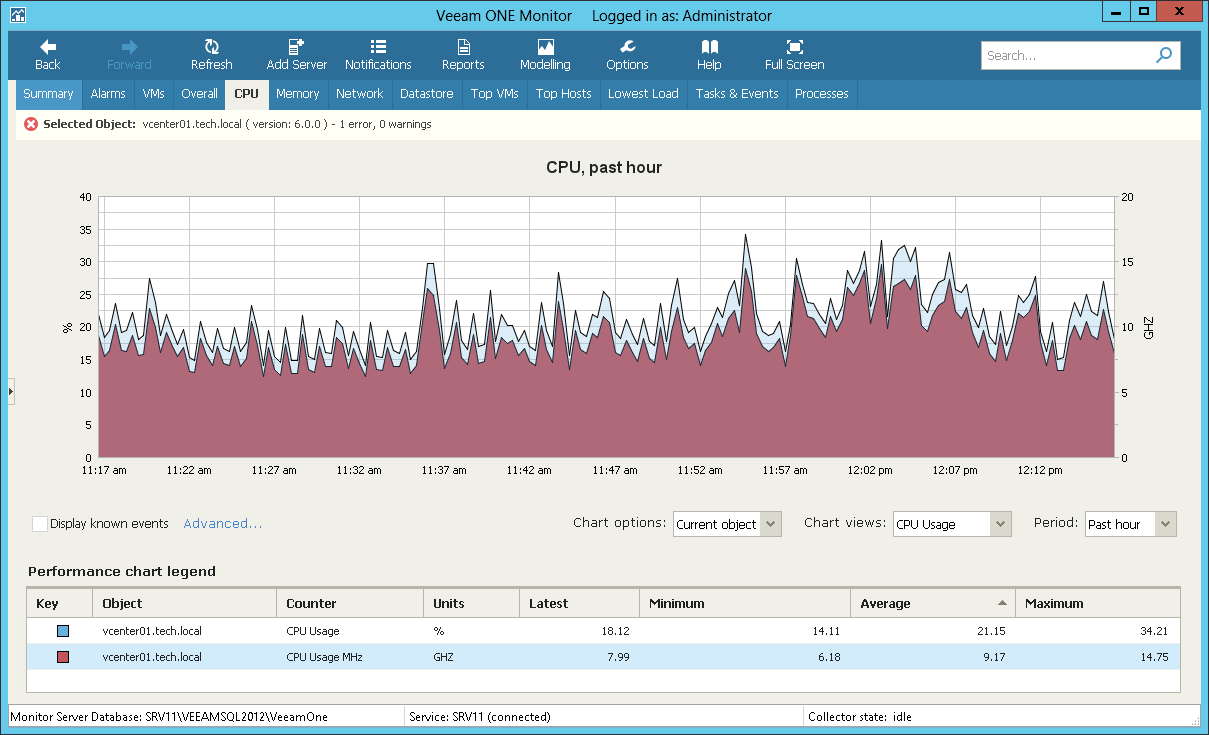
Task: Select the CPU tab
Action: (246, 94)
